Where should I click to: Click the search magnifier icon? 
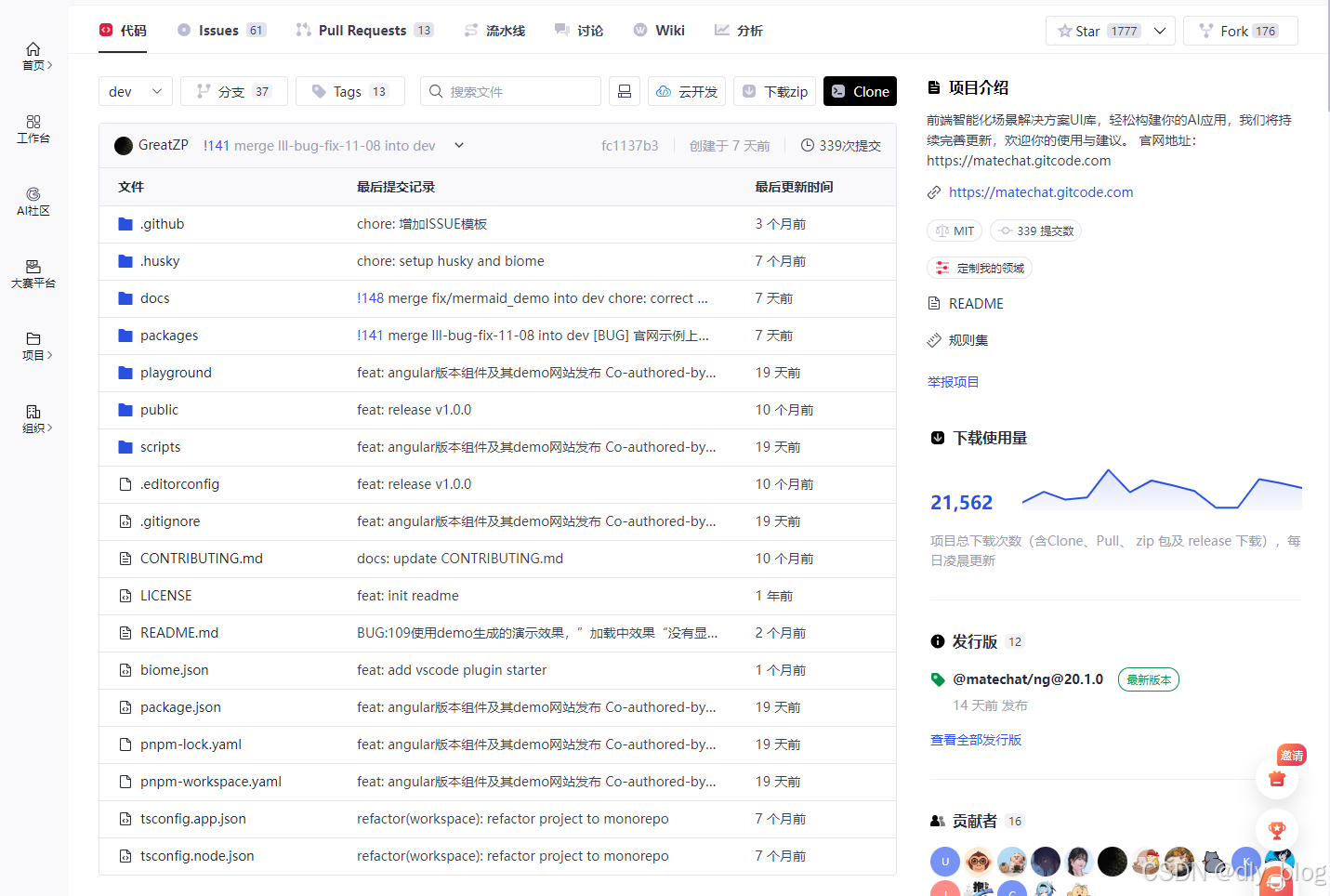click(x=436, y=91)
